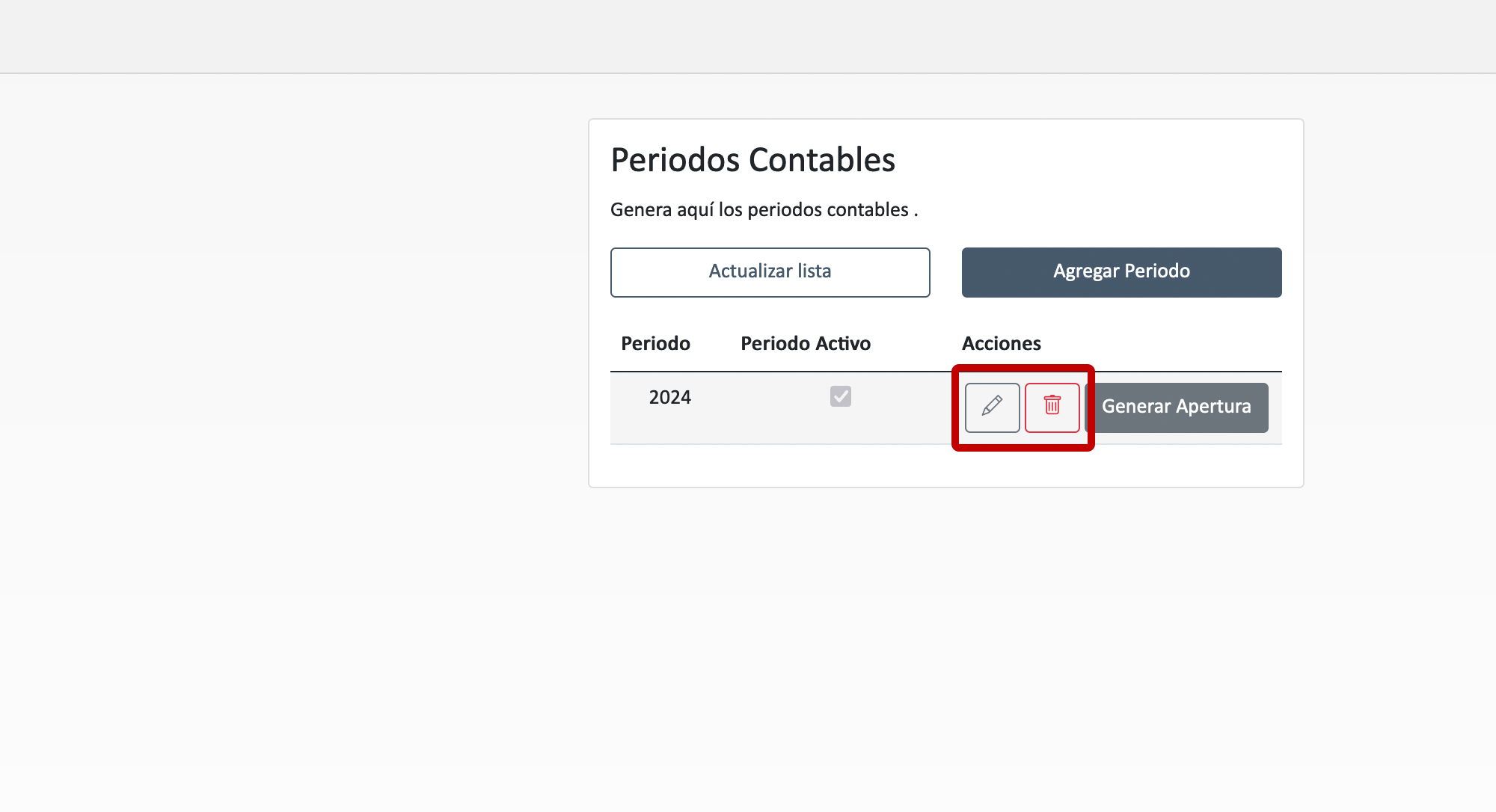Click the 'Genera aquí los periodos contables' description
1496x812 pixels.
764,210
